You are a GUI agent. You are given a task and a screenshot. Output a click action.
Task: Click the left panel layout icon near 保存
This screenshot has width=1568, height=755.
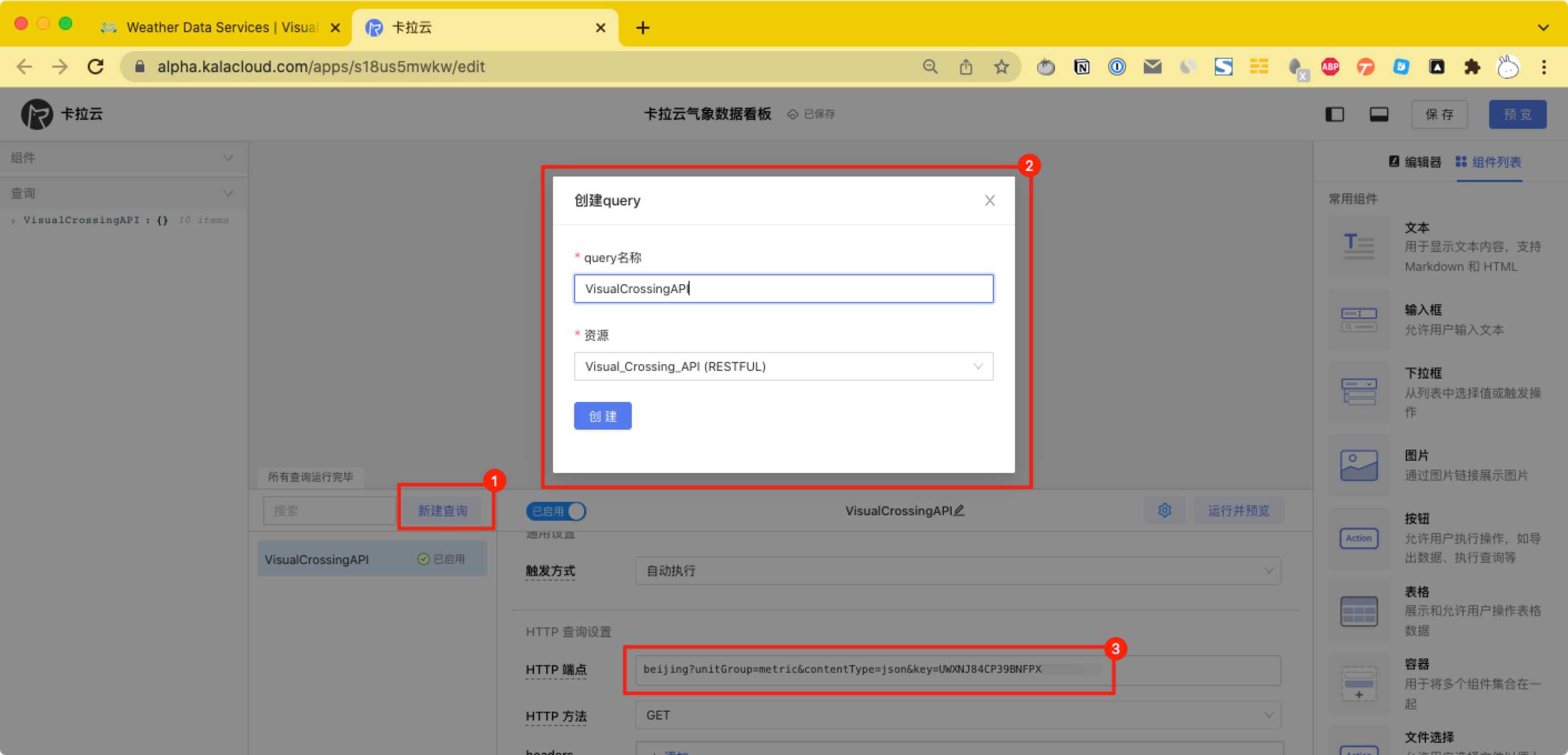[x=1334, y=114]
